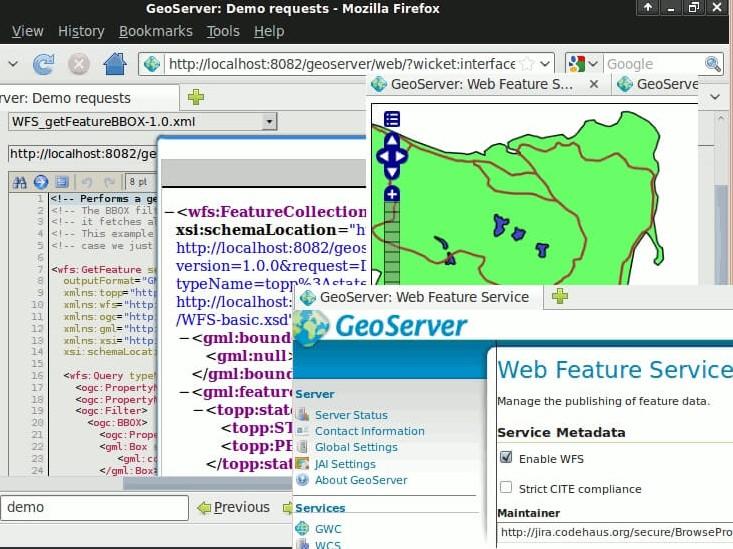
Task: Open the Server Status link
Action: (x=351, y=415)
